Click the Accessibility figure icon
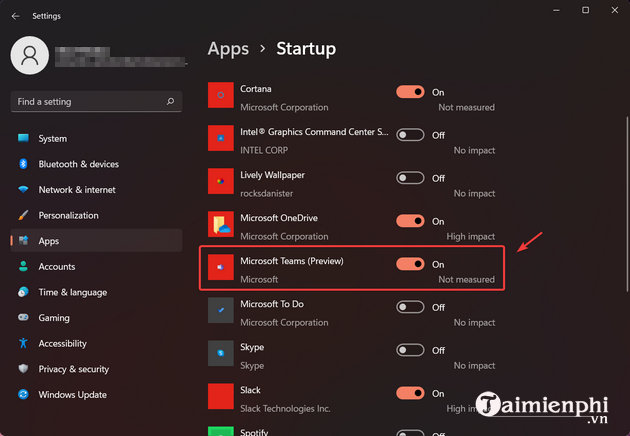The height and width of the screenshot is (436, 630). [x=23, y=343]
